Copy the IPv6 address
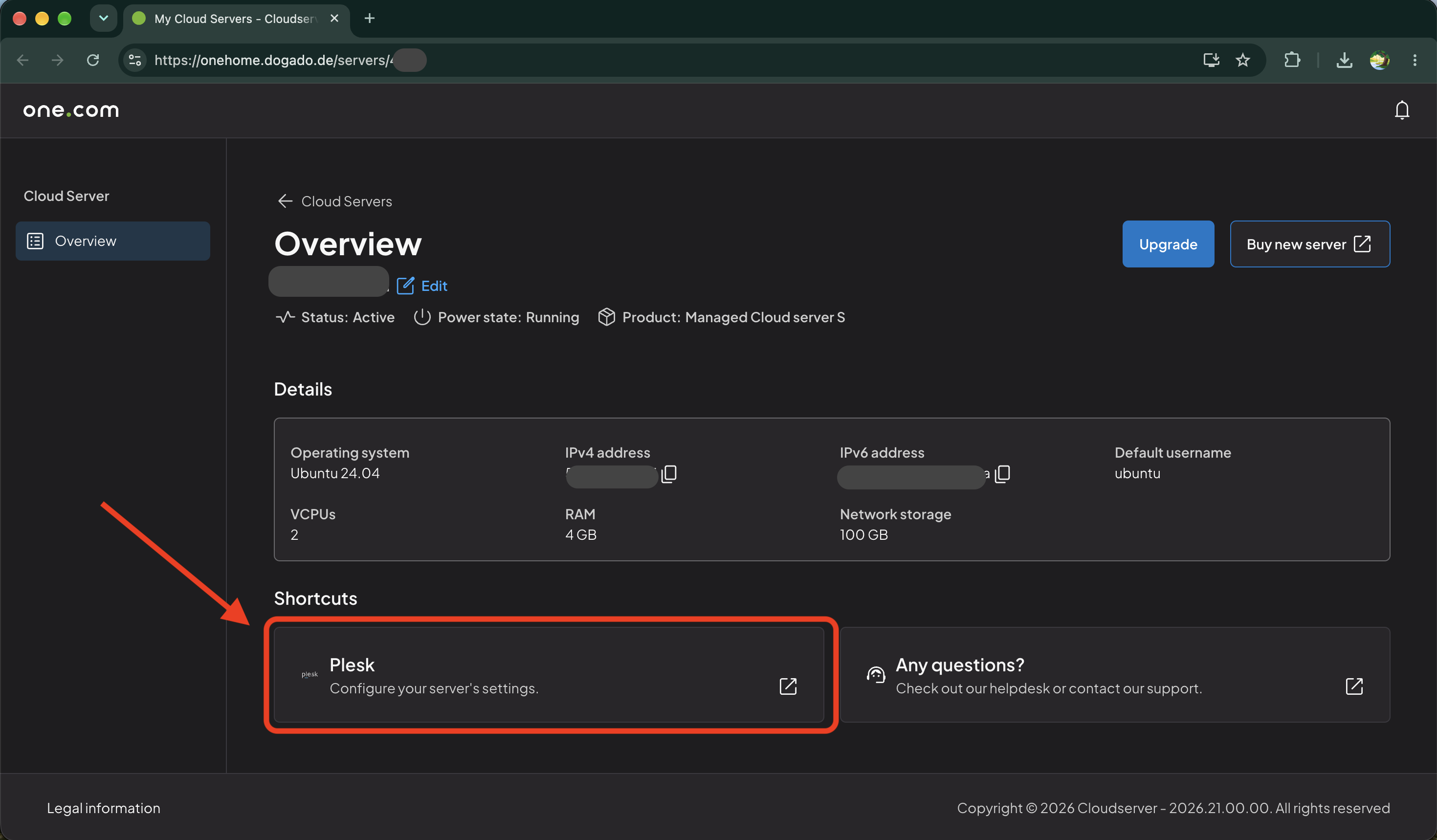Viewport: 1437px width, 840px height. (x=1002, y=474)
